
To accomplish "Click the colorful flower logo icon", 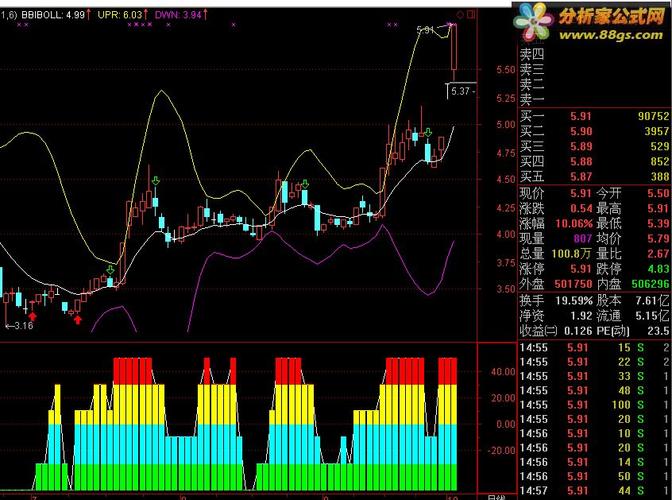I will click(534, 21).
